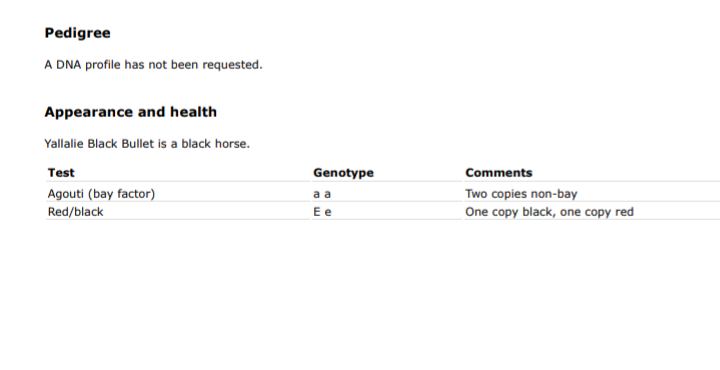Image resolution: width=720 pixels, height=370 pixels.
Task: Click the Pedigree heading
Action: tap(77, 33)
